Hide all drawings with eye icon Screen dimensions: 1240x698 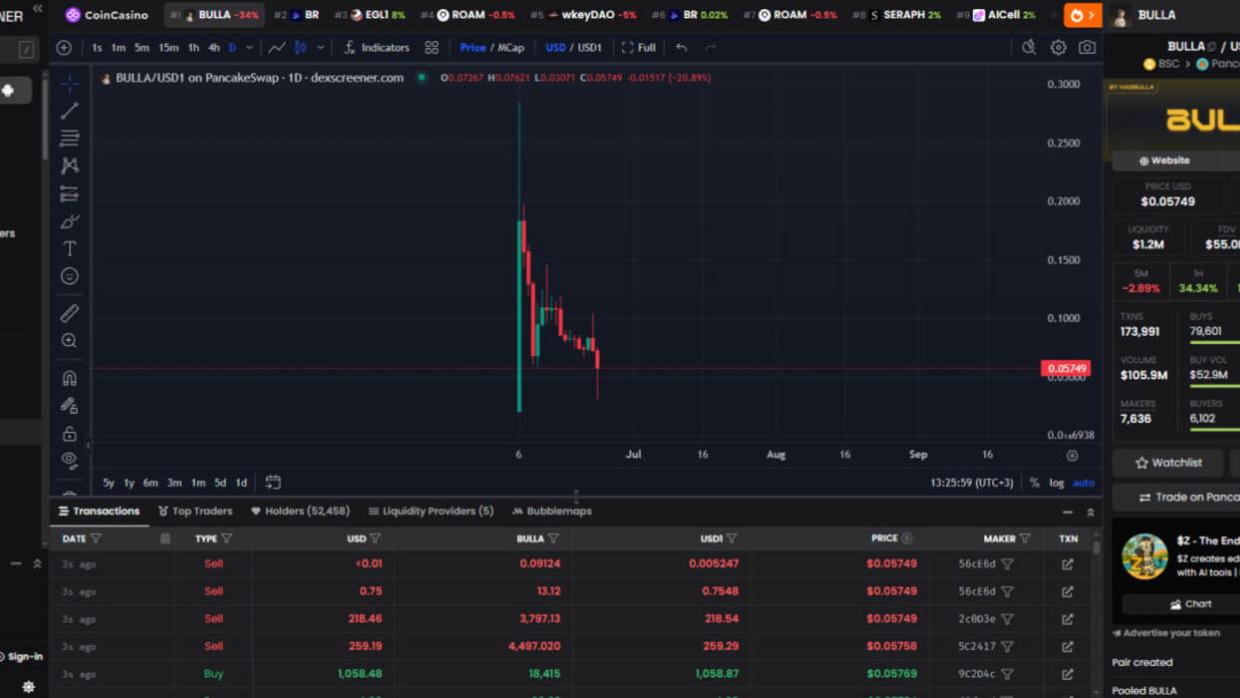pos(69,461)
